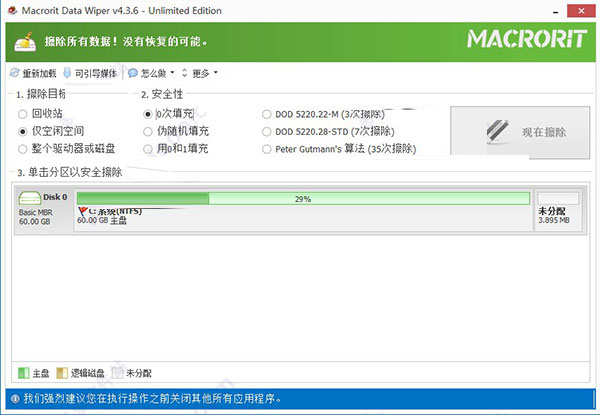This screenshot has height=415, width=600.
Task: Select the 整个驱动器或磁盘 radio option
Action: click(x=23, y=149)
